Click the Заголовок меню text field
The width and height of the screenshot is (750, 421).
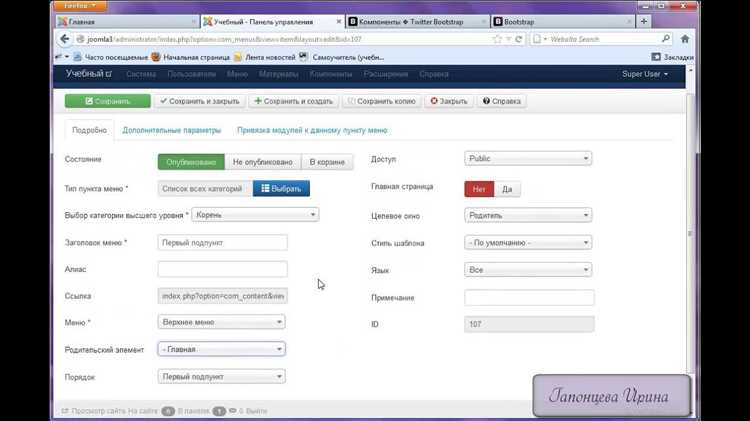tap(222, 243)
